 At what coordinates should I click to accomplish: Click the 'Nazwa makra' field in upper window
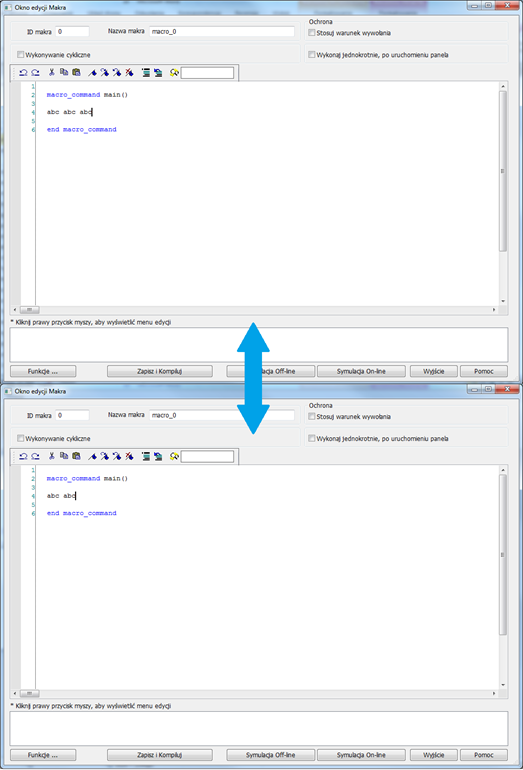point(222,31)
